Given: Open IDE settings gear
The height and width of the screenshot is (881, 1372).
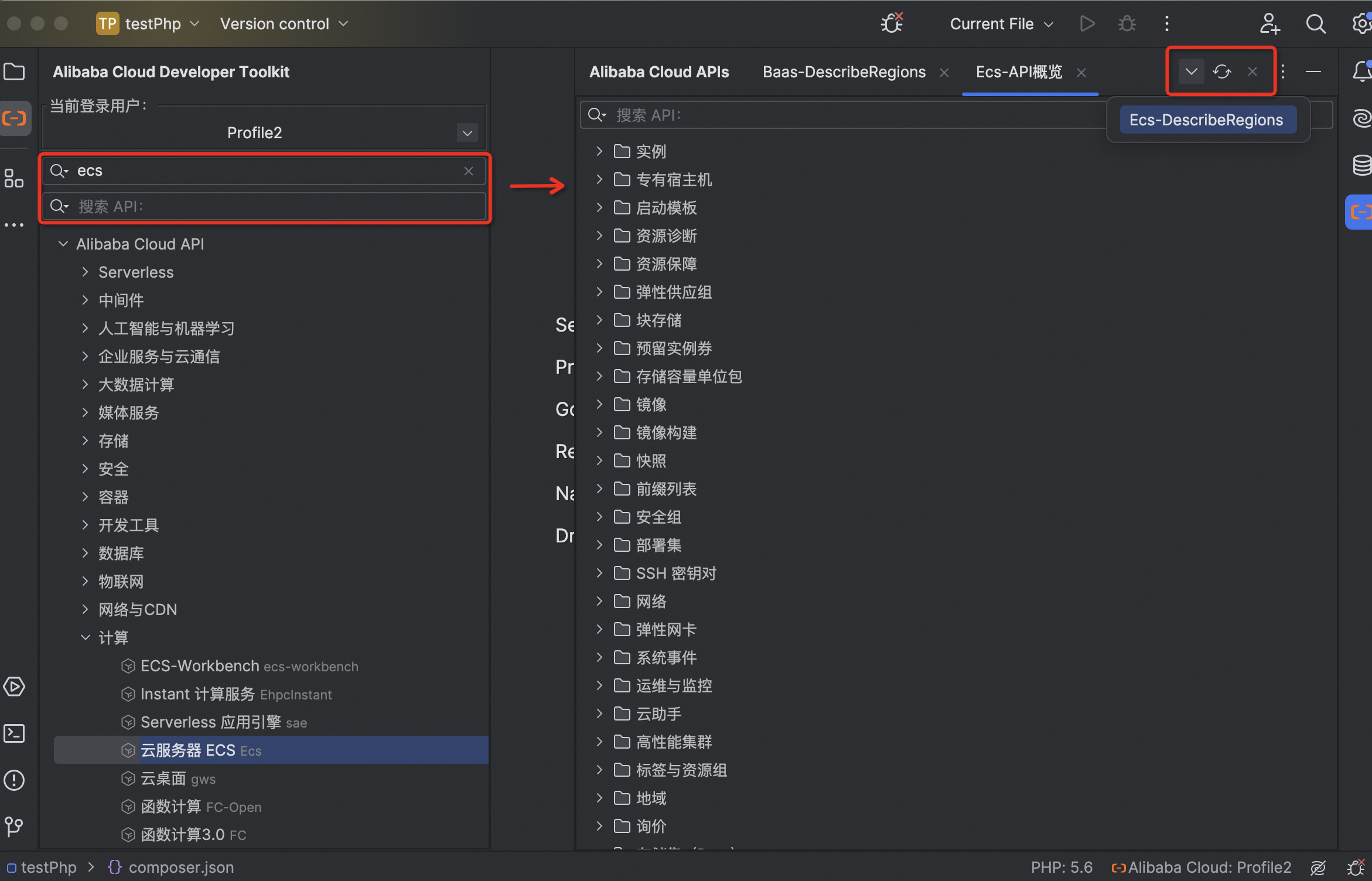Looking at the screenshot, I should pos(1361,23).
